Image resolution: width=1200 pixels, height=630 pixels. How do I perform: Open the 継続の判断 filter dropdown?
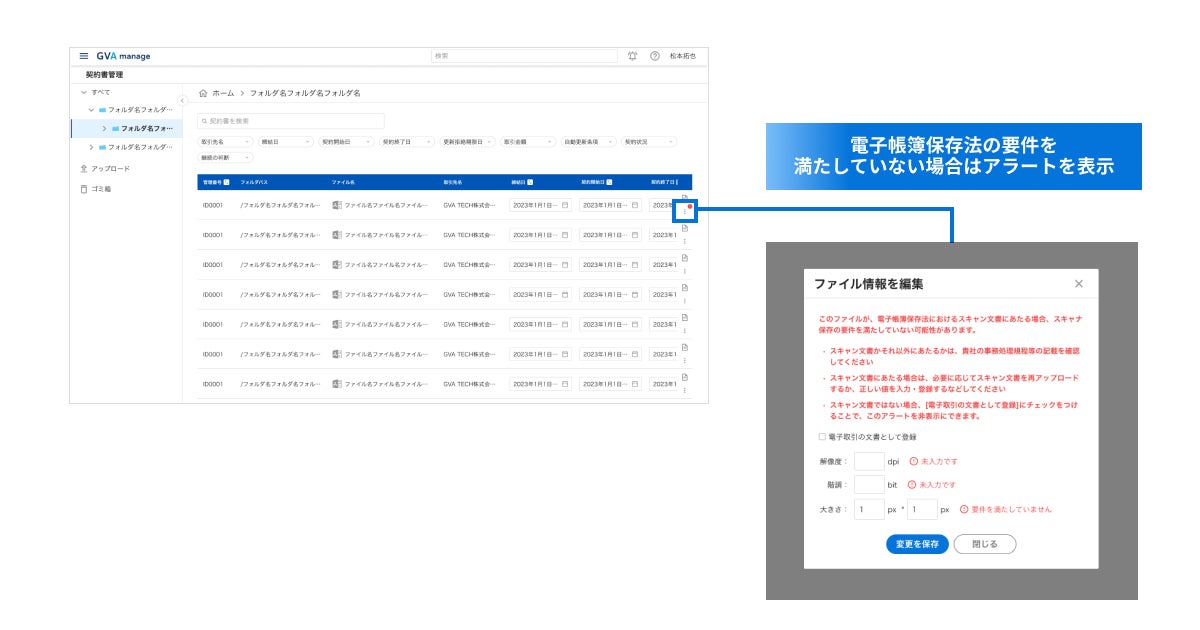225,157
